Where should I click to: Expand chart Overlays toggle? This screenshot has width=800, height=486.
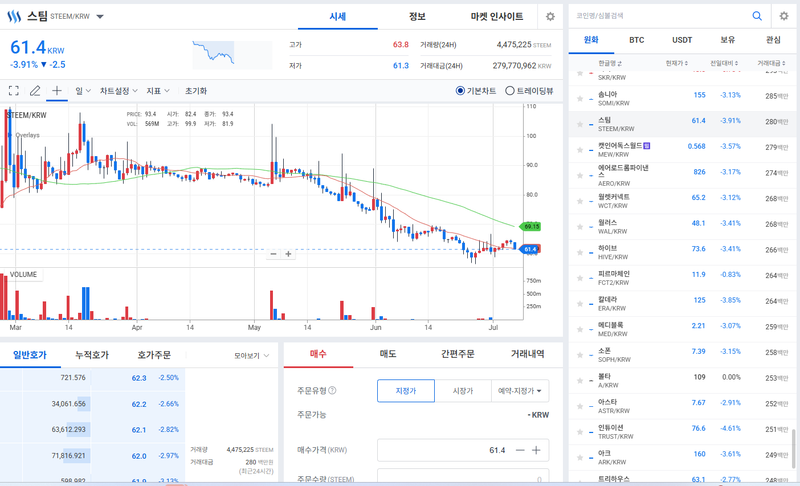24,135
